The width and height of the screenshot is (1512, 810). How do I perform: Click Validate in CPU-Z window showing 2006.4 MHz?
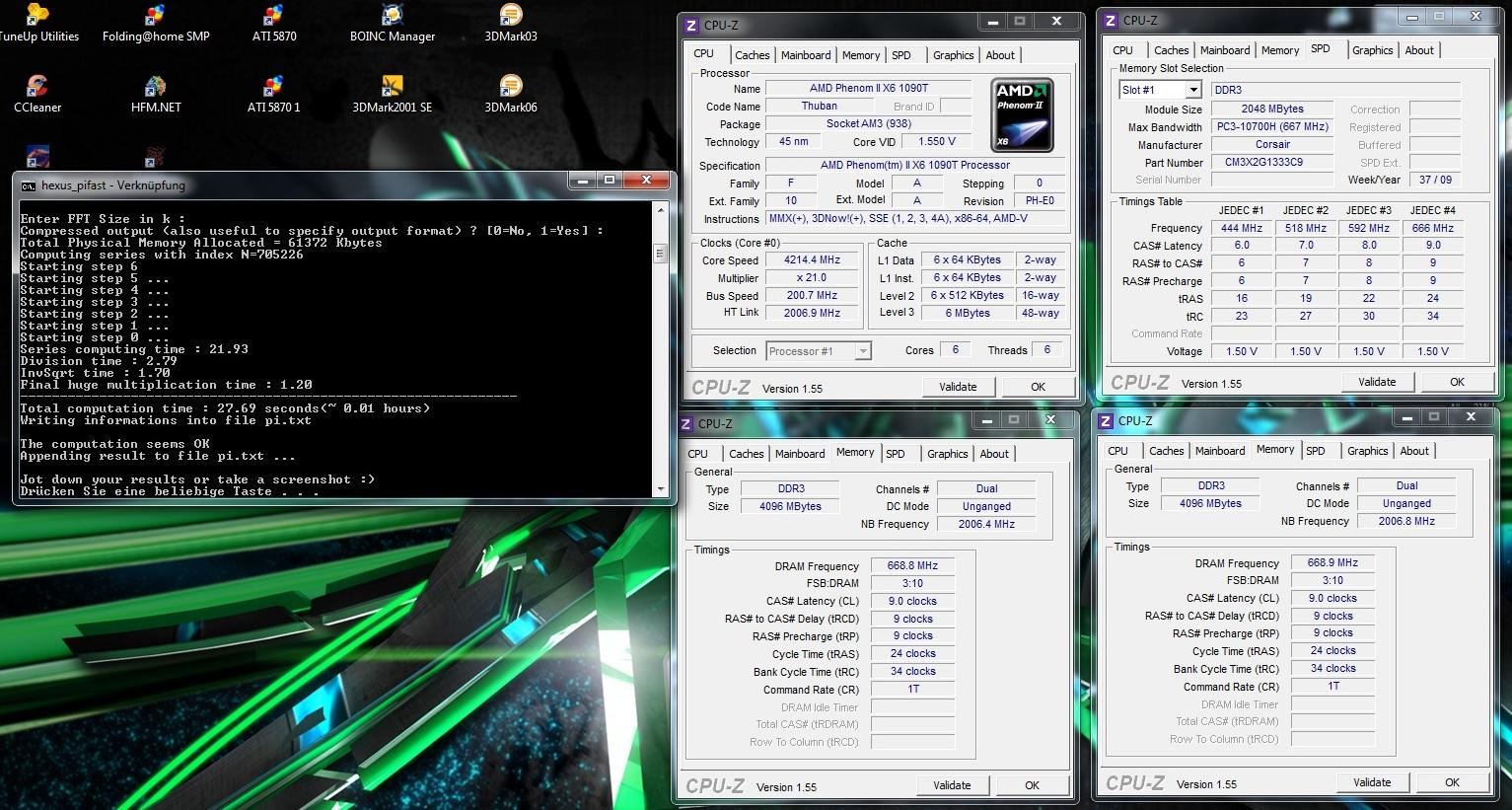point(952,785)
